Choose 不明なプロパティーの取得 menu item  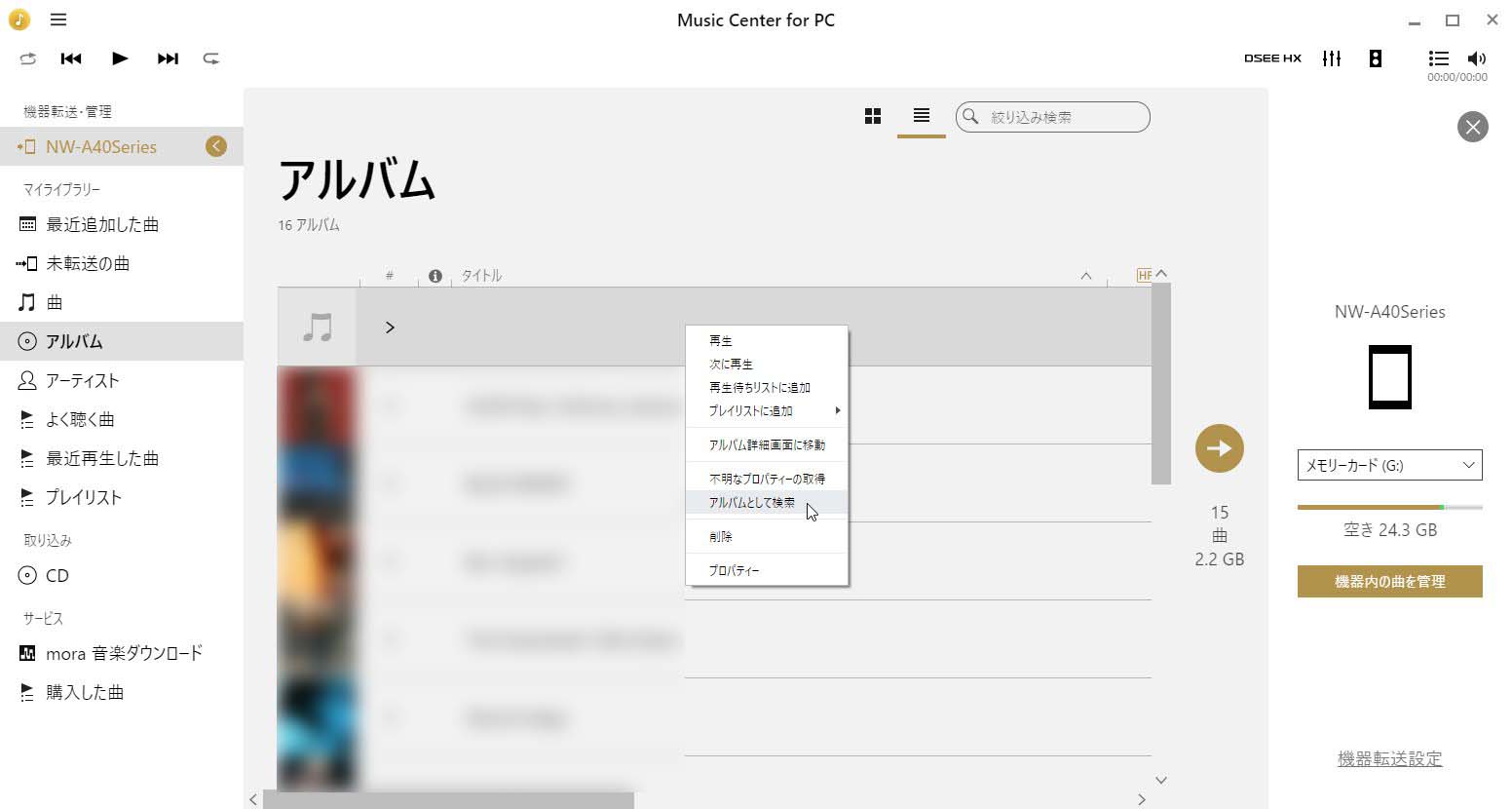coord(767,479)
